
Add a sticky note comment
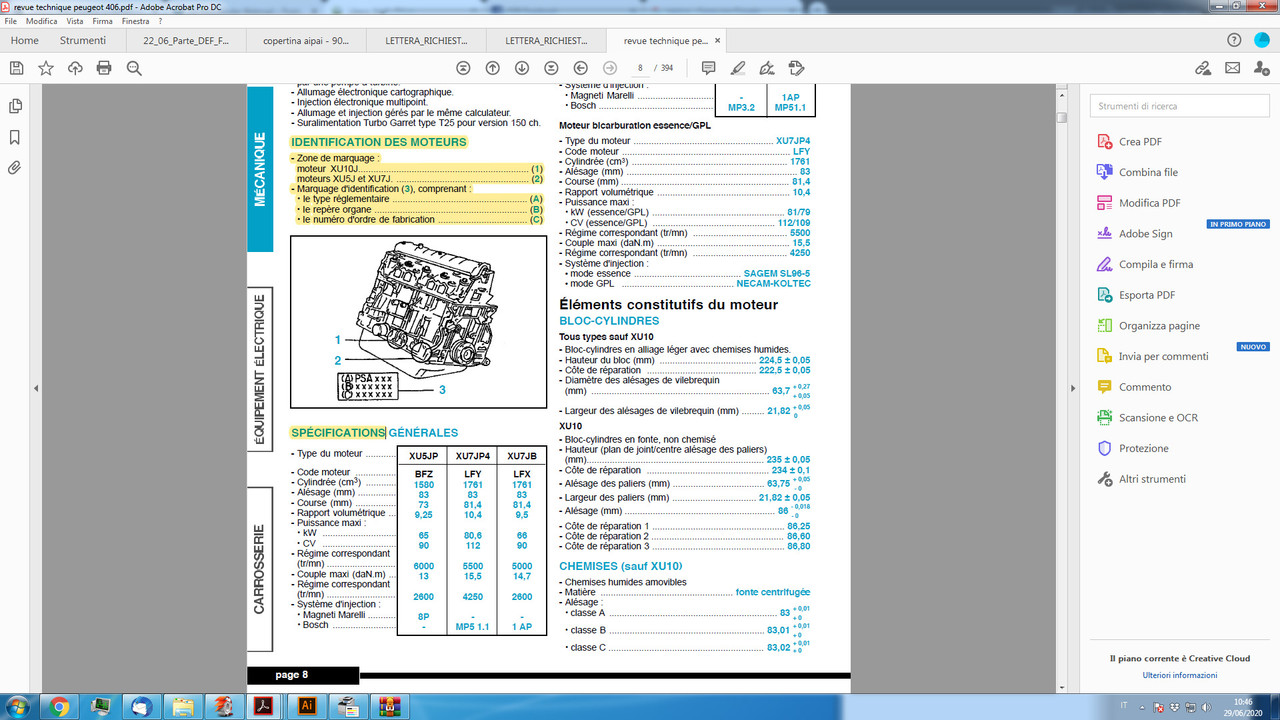pyautogui.click(x=708, y=68)
